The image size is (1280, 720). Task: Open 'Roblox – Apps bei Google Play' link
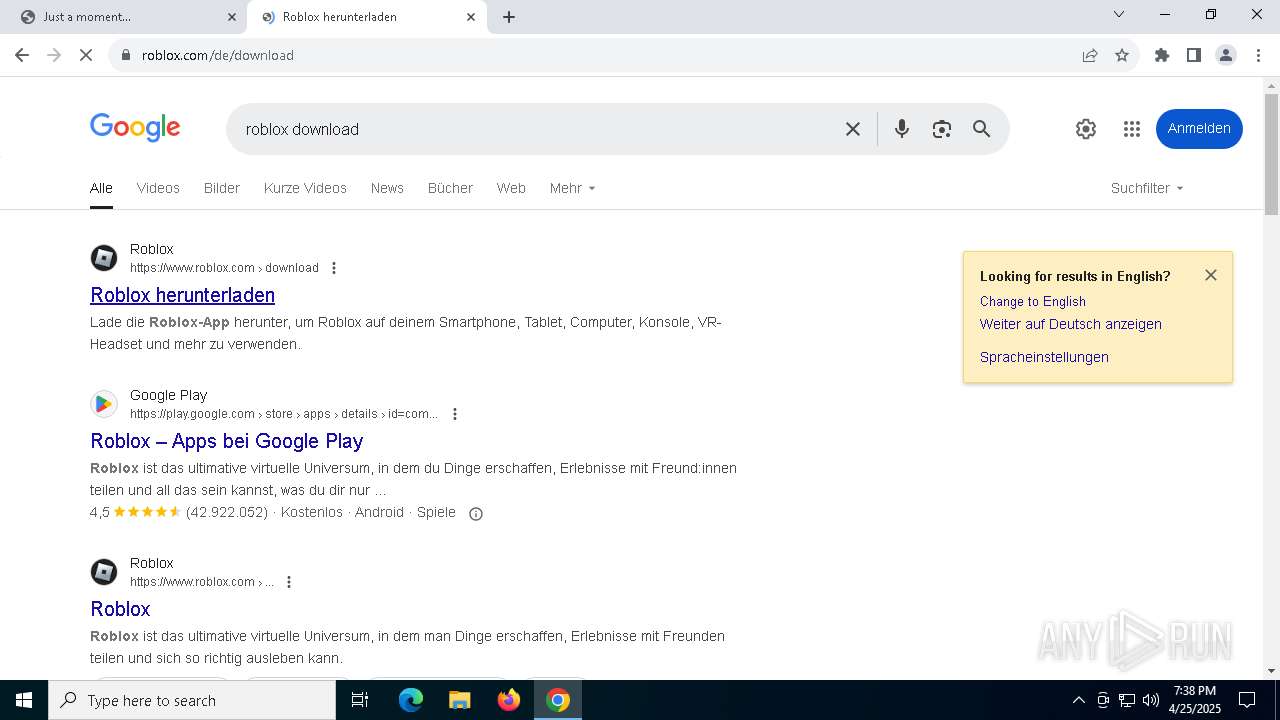click(227, 441)
